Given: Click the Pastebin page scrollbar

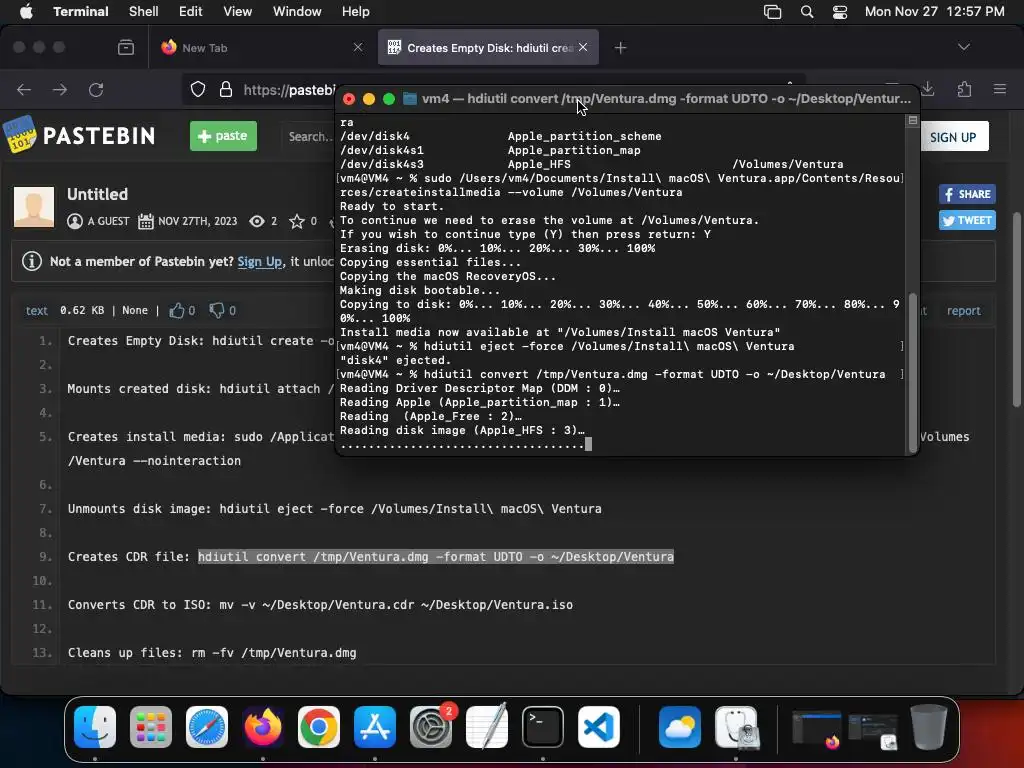Looking at the screenshot, I should (x=1016, y=310).
